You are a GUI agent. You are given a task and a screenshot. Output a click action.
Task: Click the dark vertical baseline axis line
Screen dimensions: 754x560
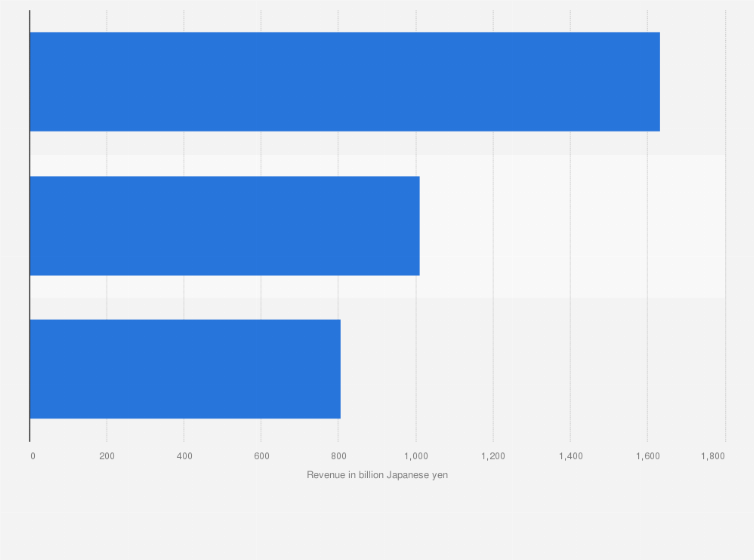[30, 226]
